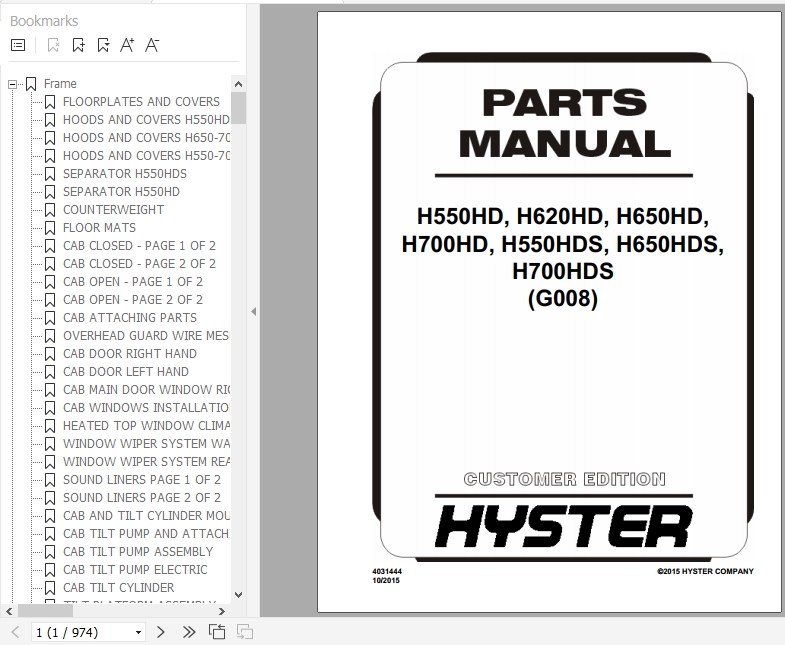Viewport: 785px width, 645px height.
Task: Click the CAB TILT CYLINDER bookmark icon
Action: point(50,588)
